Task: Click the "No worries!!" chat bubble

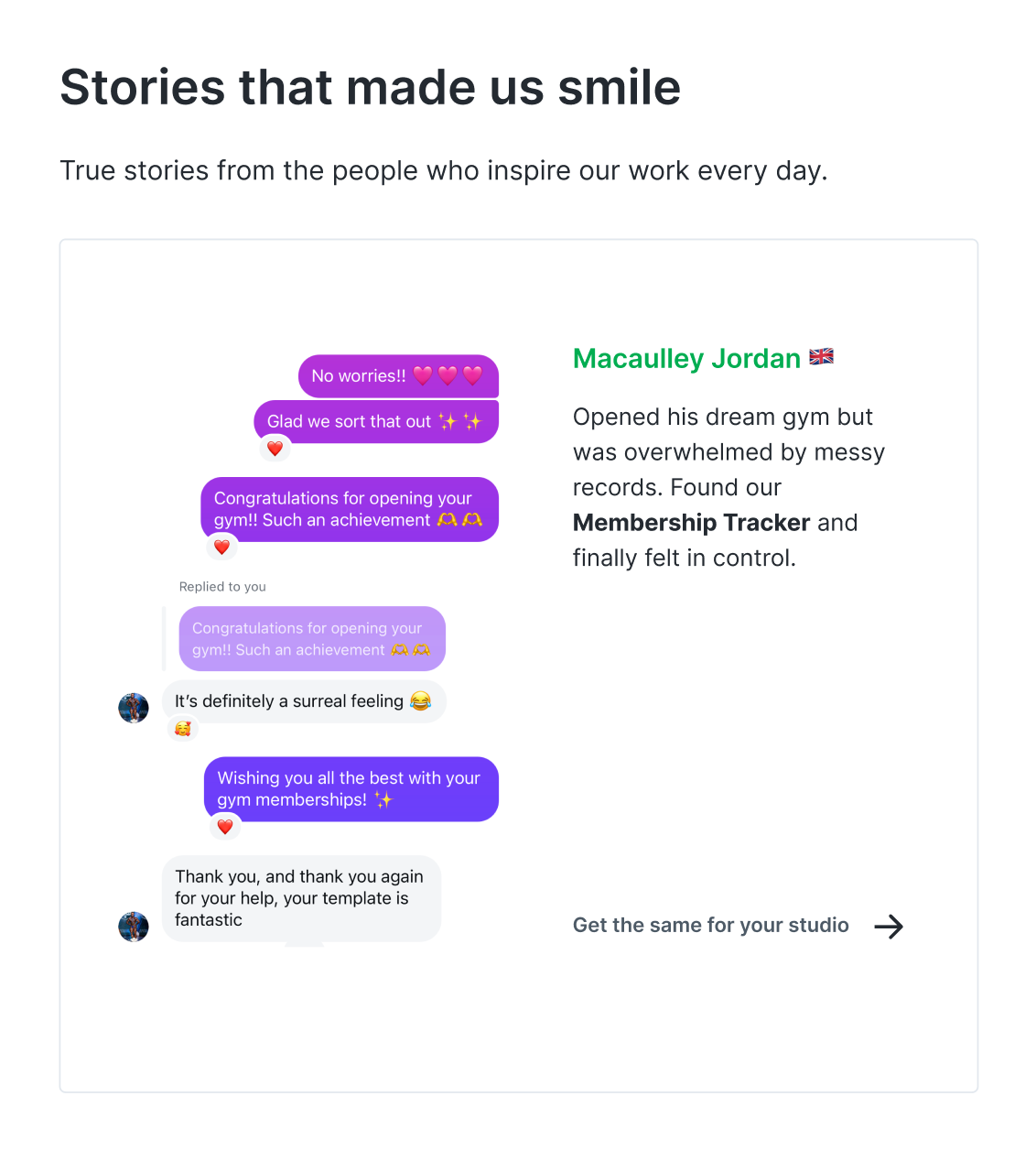Action: click(398, 376)
